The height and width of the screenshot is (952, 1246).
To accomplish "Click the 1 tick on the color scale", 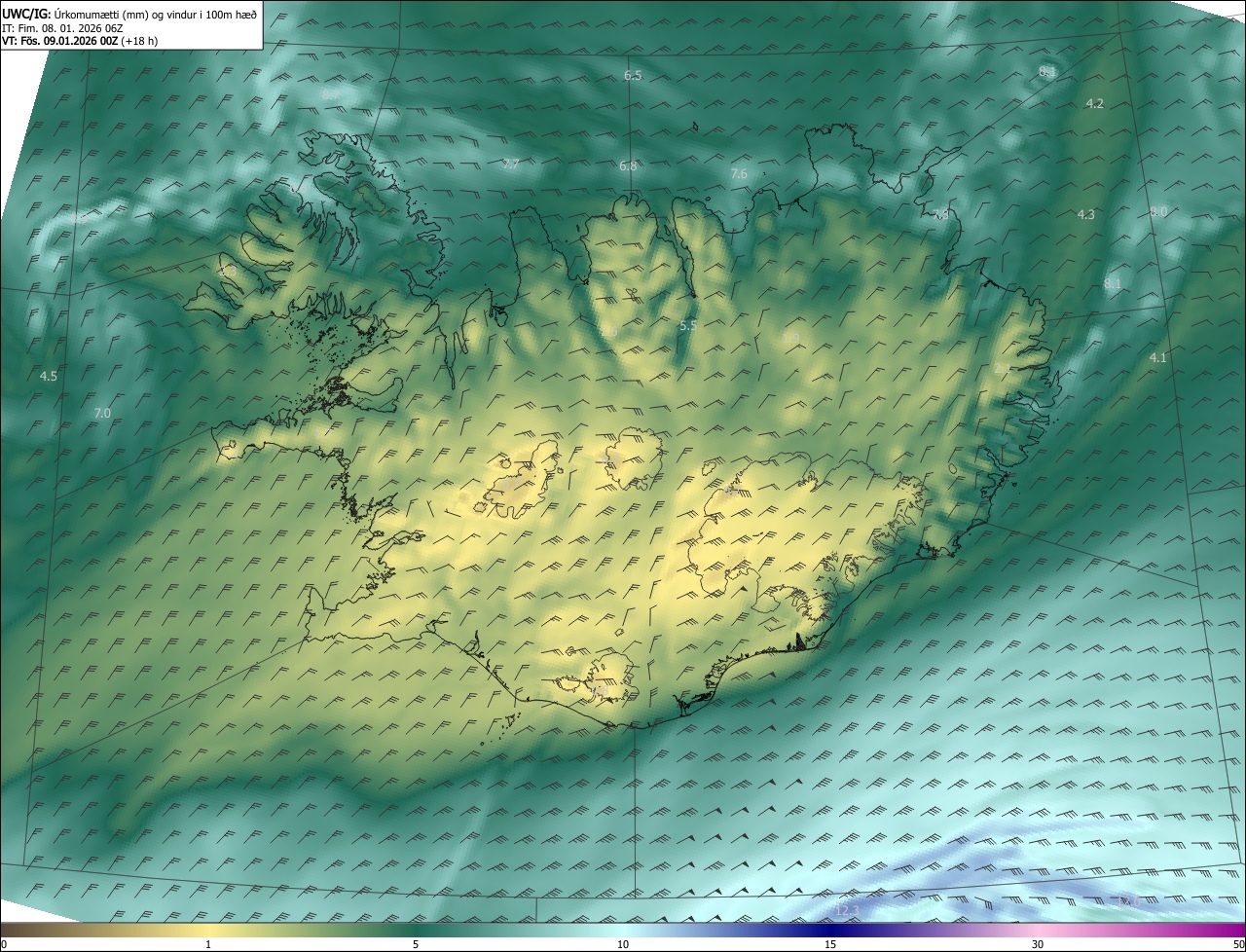I will pyautogui.click(x=208, y=944).
